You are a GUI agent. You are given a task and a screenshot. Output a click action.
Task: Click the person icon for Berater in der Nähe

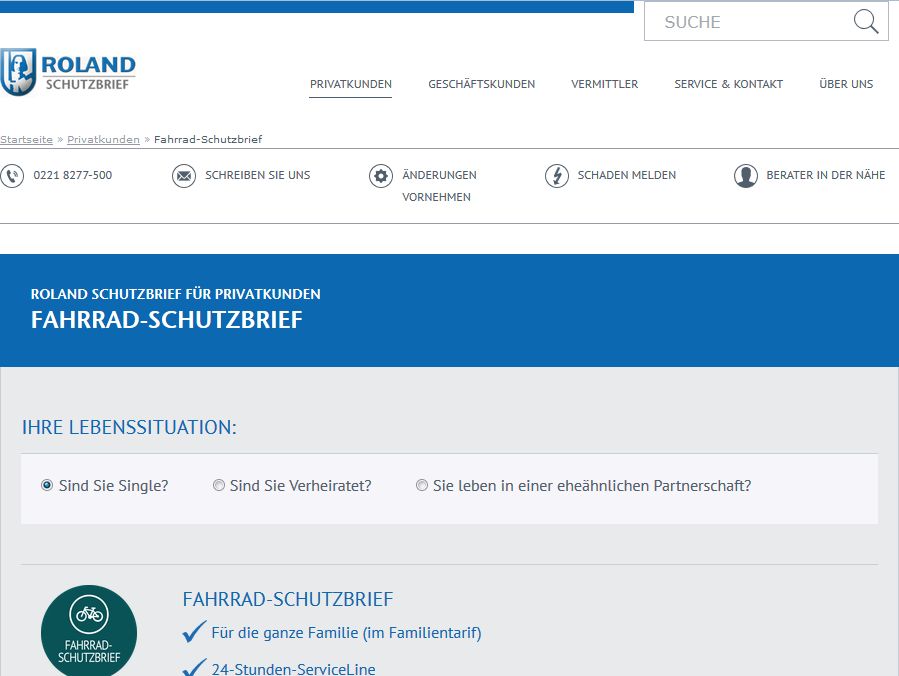click(x=746, y=175)
